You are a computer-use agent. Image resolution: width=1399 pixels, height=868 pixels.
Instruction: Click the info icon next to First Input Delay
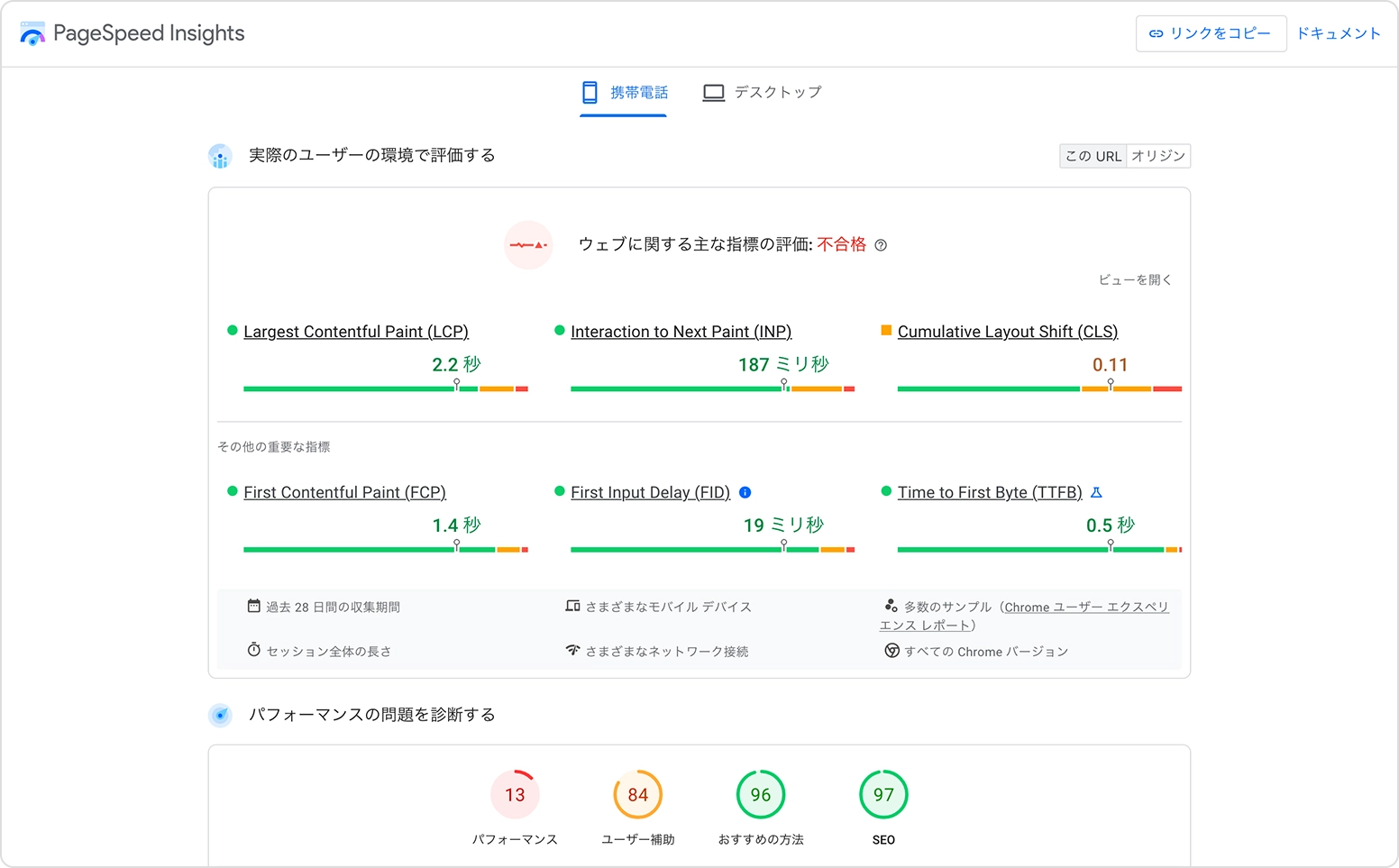pyautogui.click(x=745, y=492)
